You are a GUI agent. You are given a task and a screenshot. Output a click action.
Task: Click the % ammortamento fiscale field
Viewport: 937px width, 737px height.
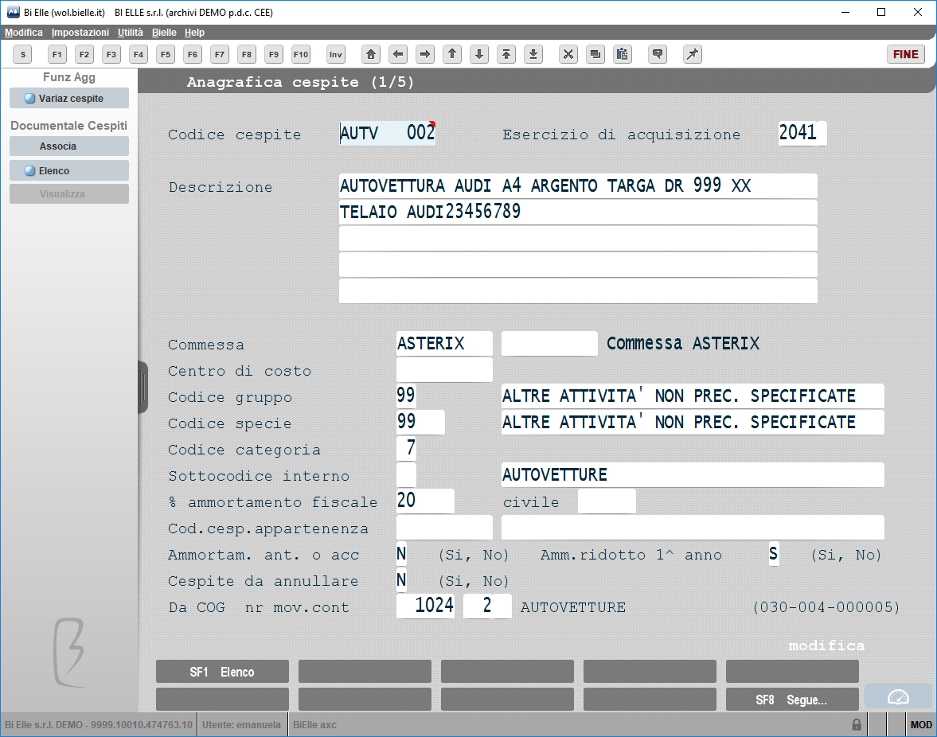pos(425,501)
